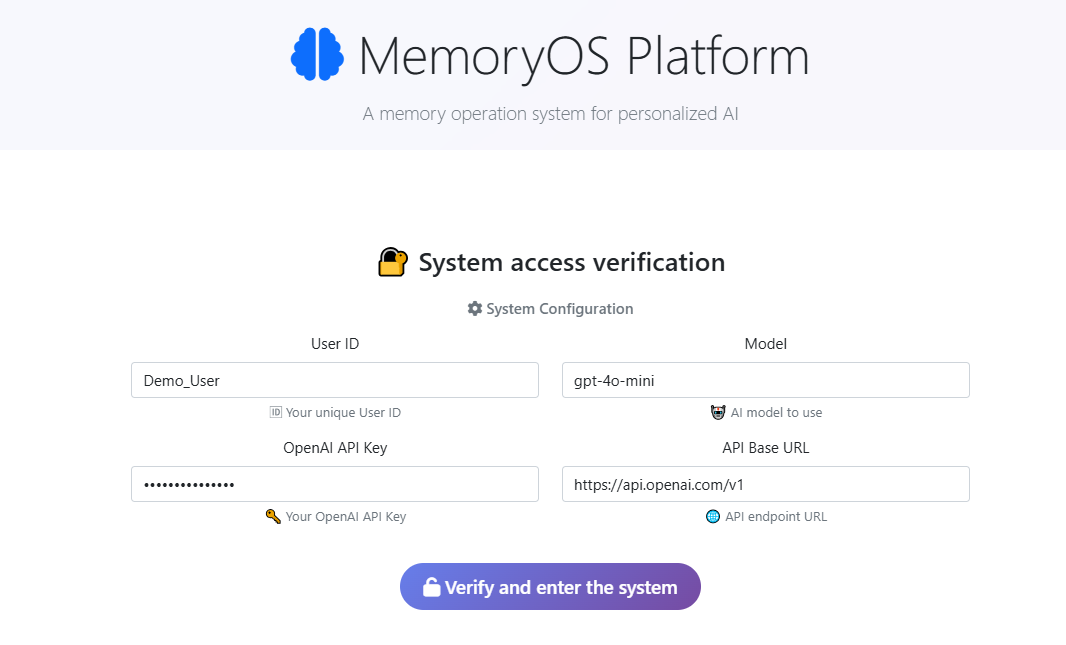Image resolution: width=1066 pixels, height=645 pixels.
Task: Click the robot face icon under Model field
Action: pos(717,412)
